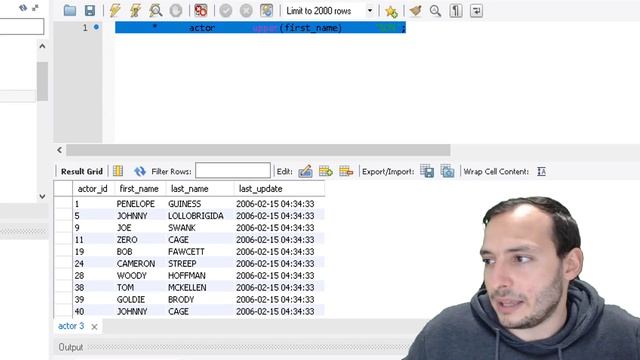Insert a new row with the add-row icon
Viewport: 640px width, 360px height.
pos(326,171)
